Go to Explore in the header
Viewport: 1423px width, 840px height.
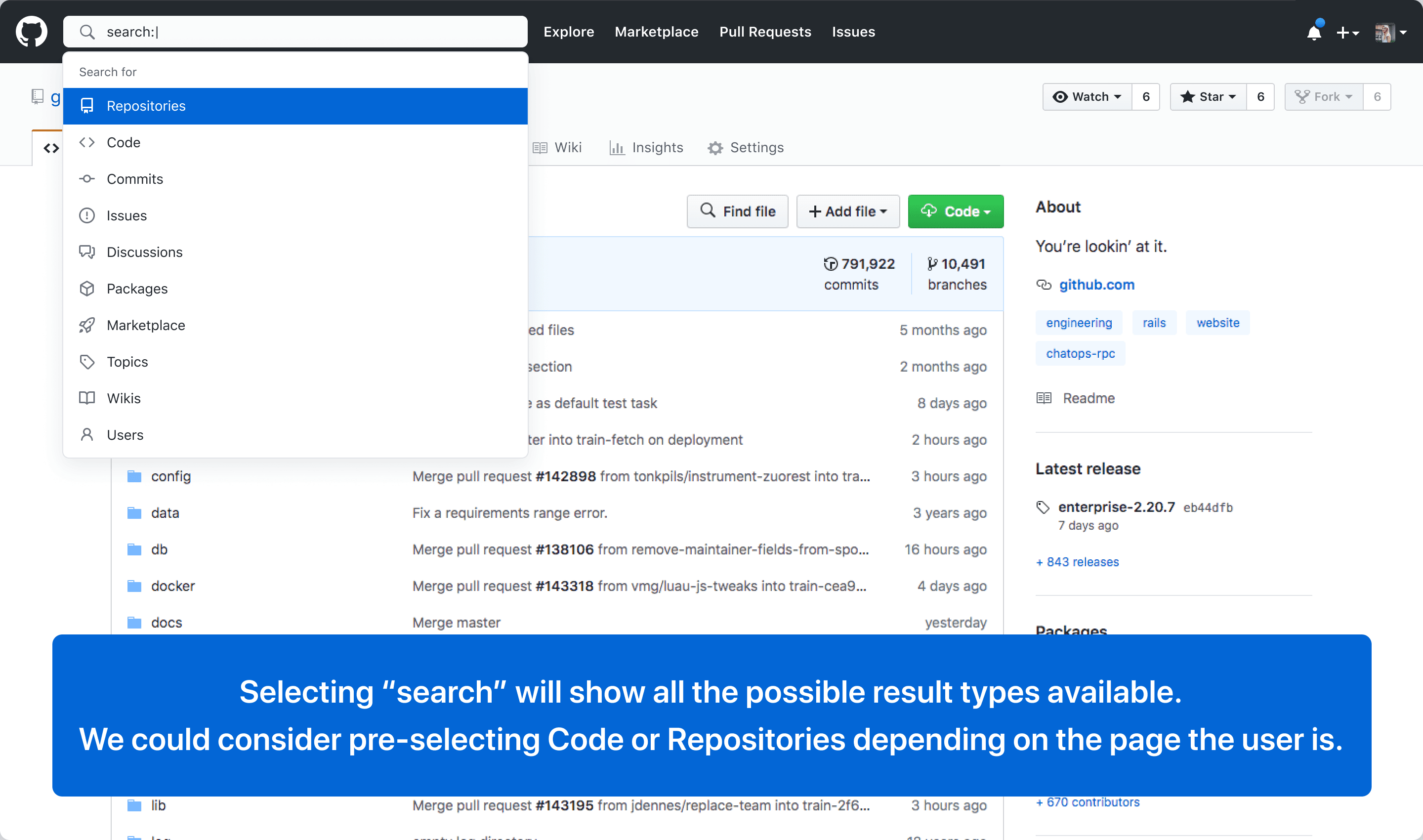(569, 32)
